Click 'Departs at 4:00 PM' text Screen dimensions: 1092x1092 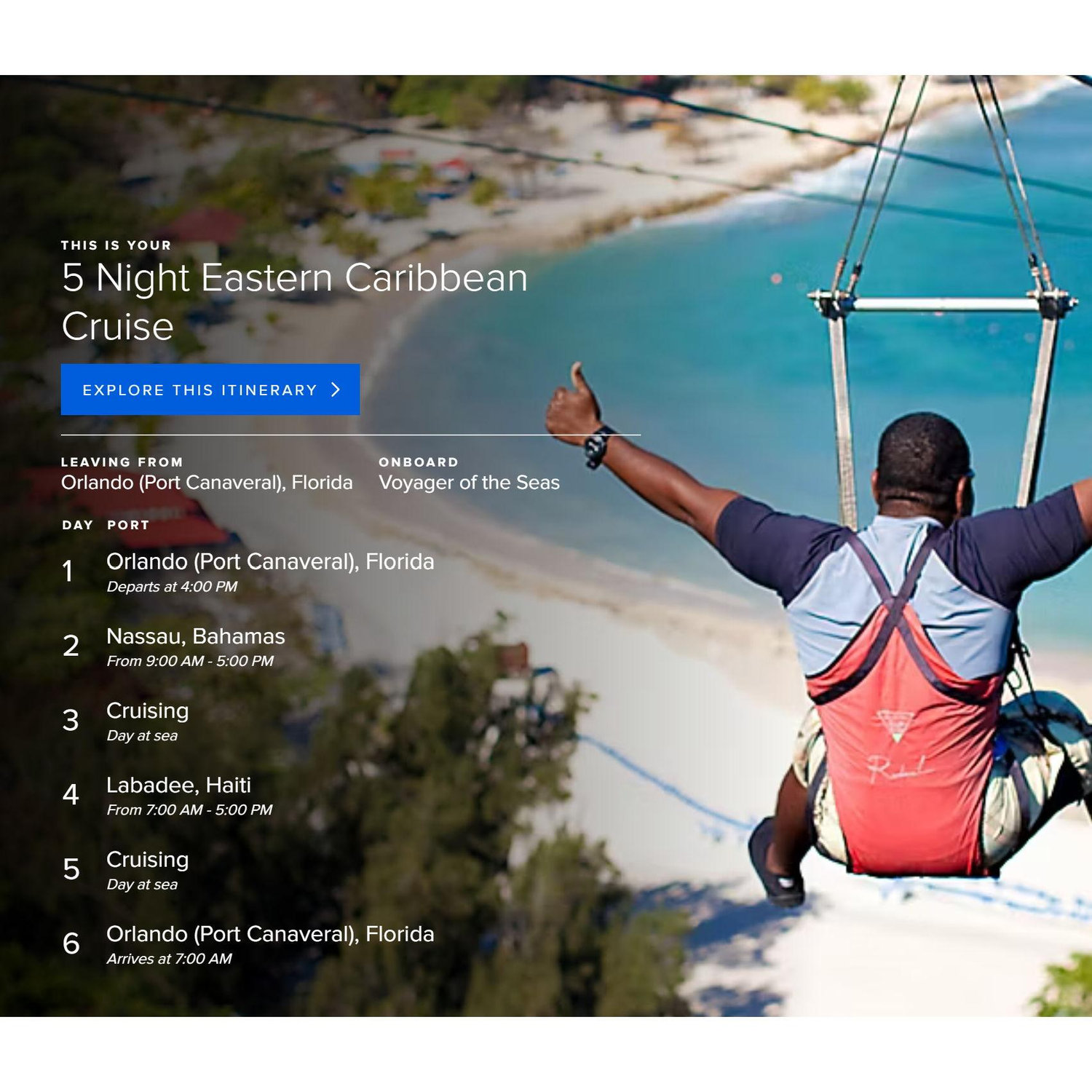coord(172,587)
